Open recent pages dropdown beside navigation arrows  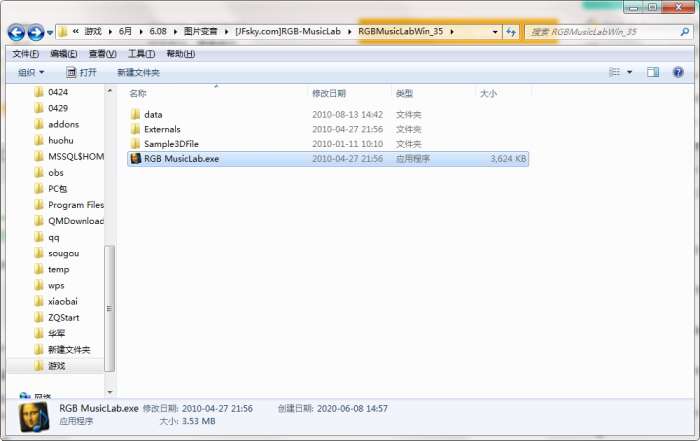[50, 33]
